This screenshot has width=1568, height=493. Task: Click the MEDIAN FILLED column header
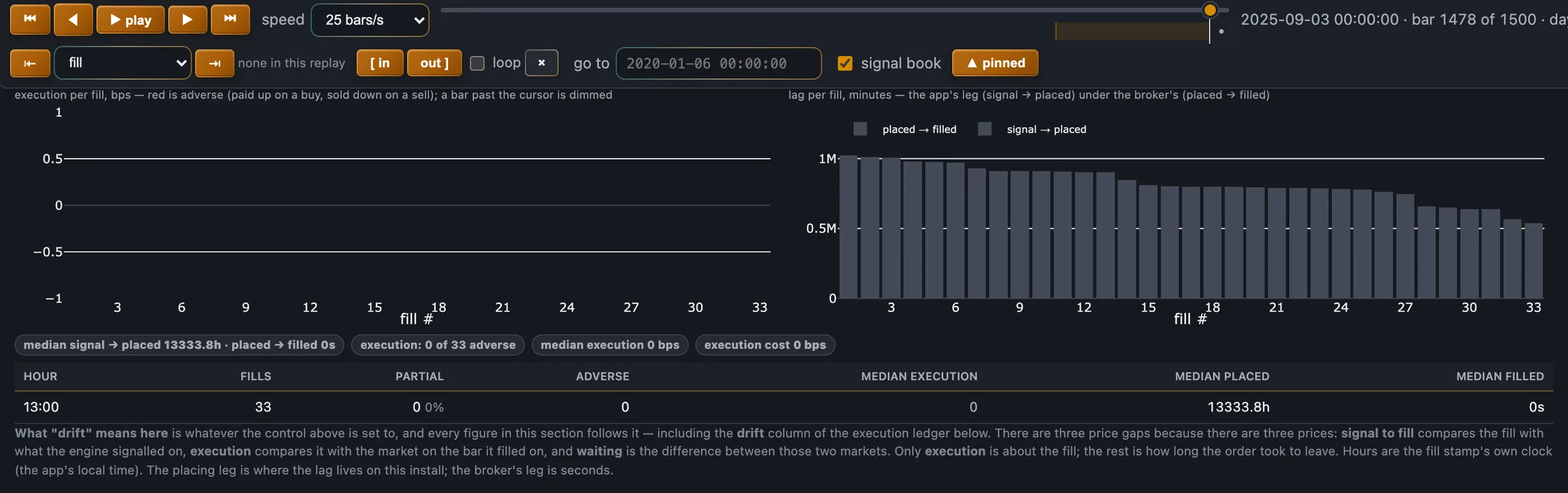1500,377
